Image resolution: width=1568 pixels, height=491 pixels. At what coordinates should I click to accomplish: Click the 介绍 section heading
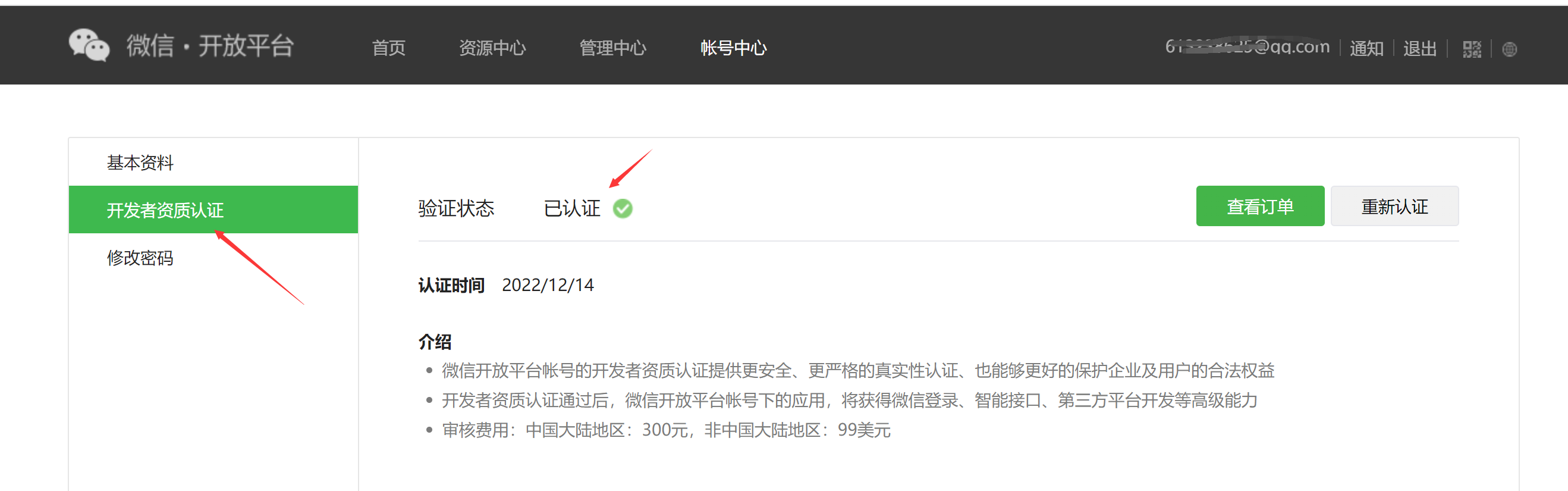point(435,341)
